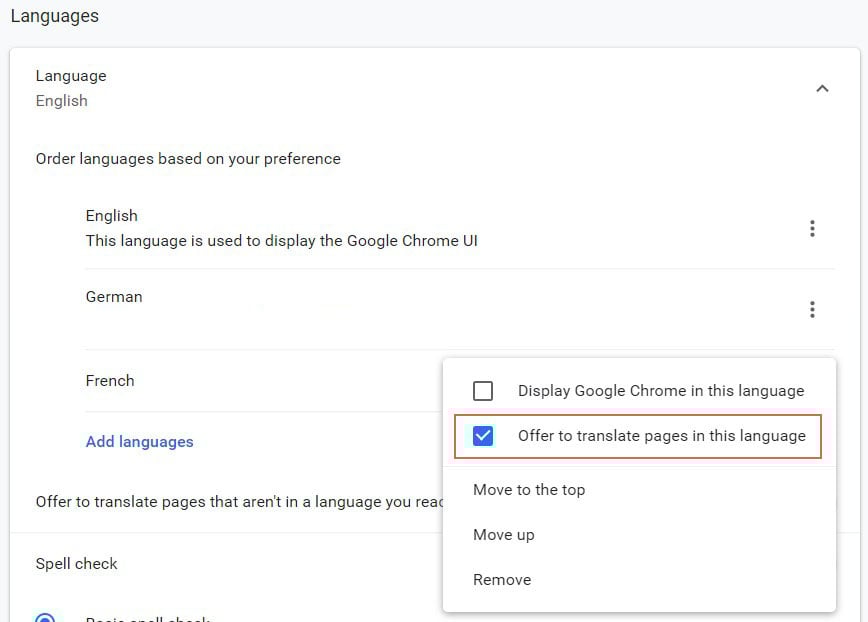Click the Spell check section

coord(76,563)
